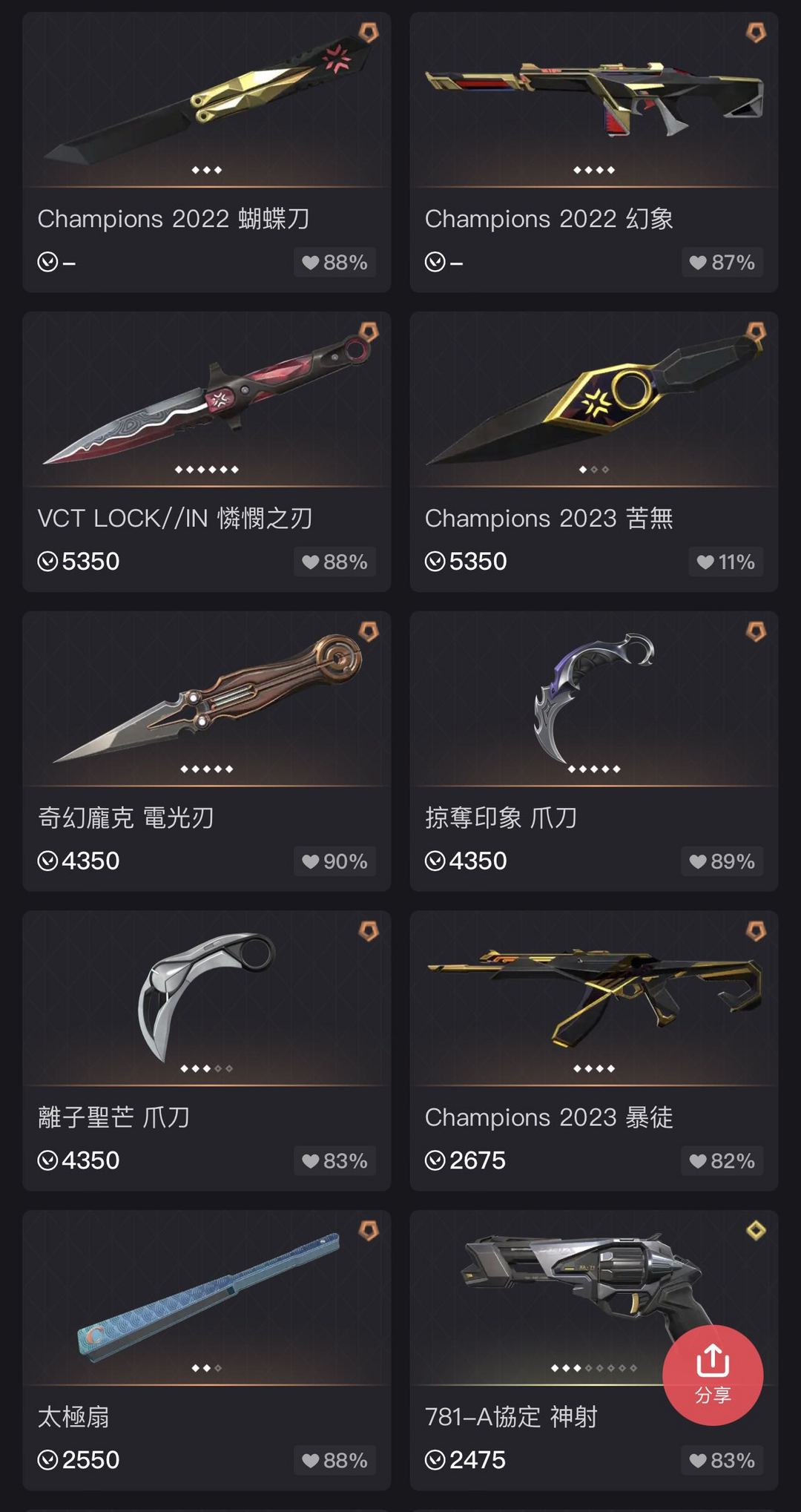Select variant dots under Champions 2023 苦無

point(594,470)
